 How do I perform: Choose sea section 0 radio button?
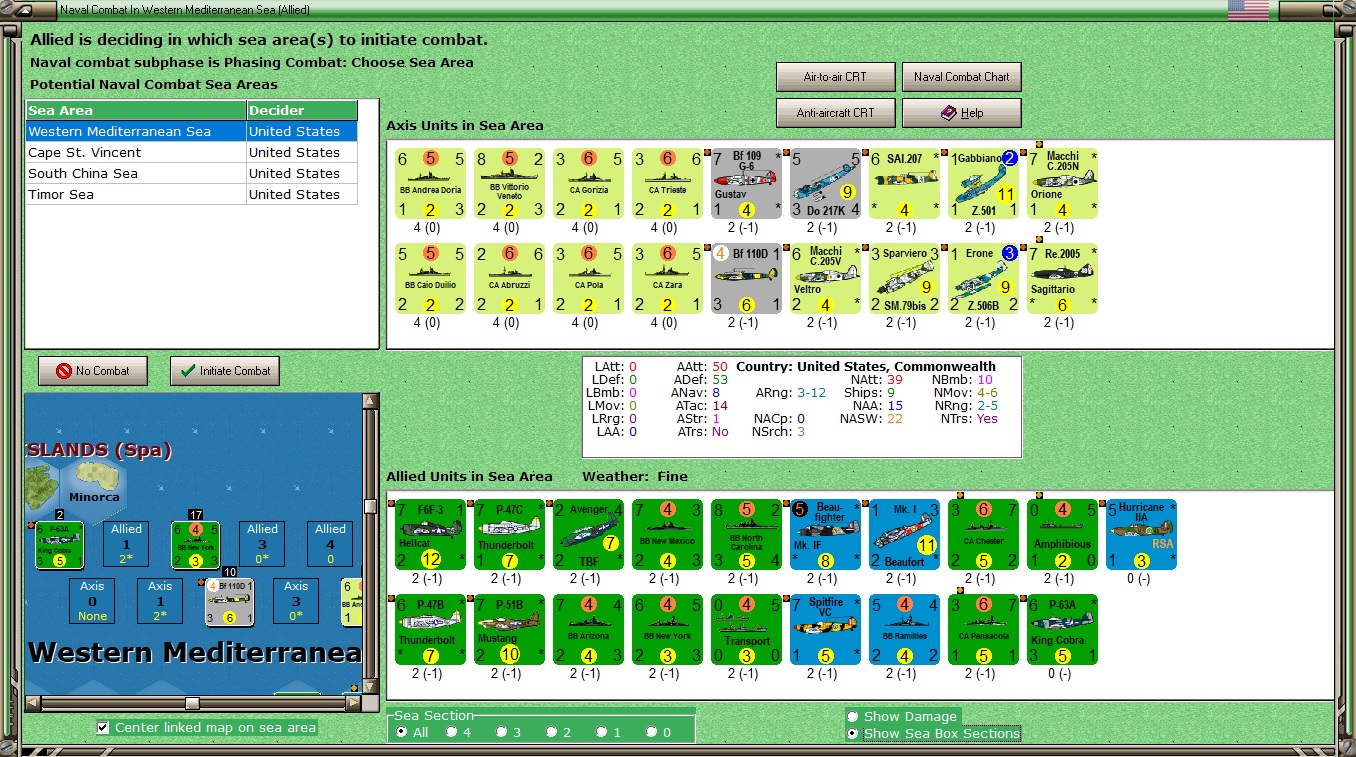coord(651,732)
